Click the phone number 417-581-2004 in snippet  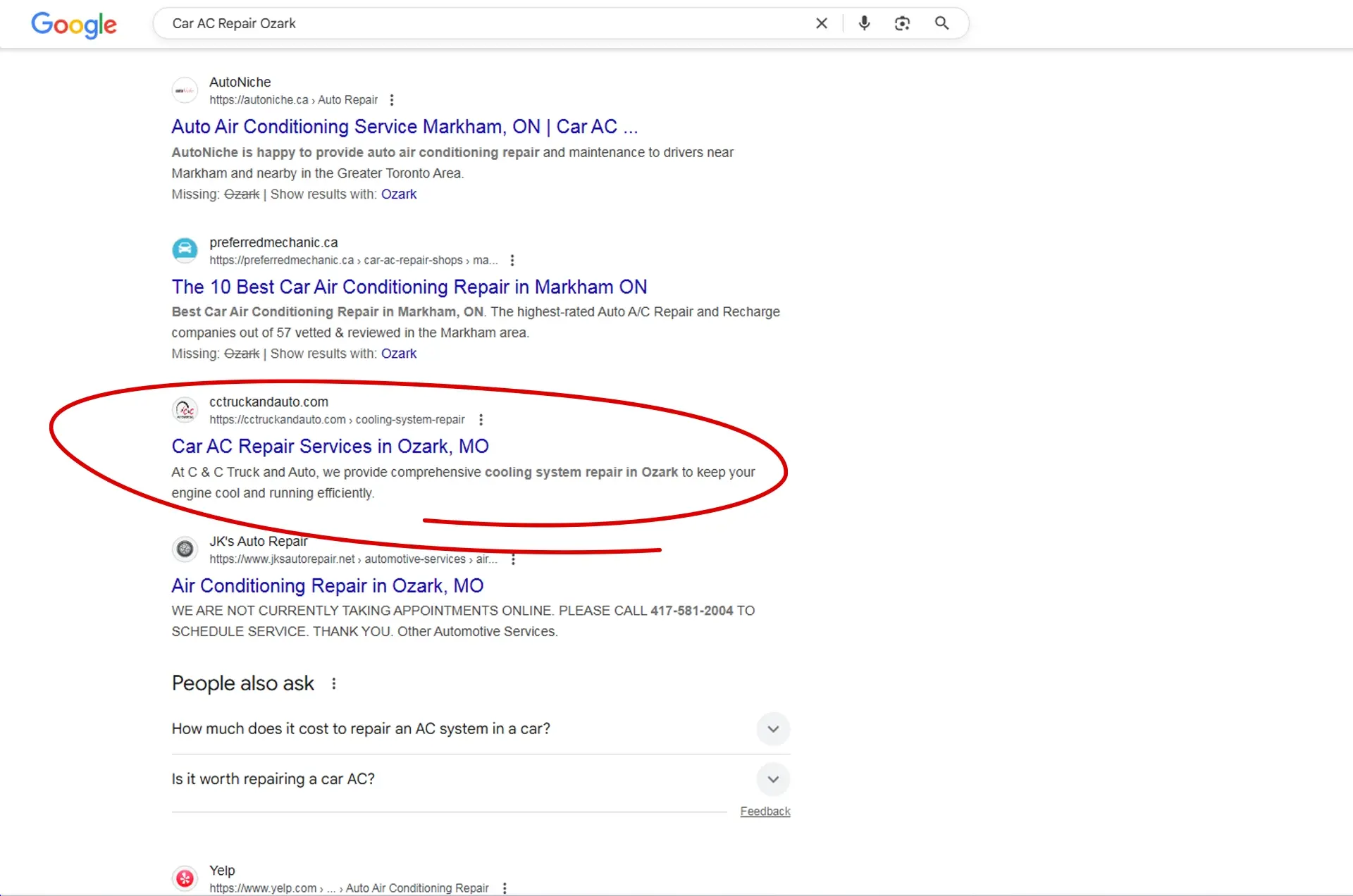pyautogui.click(x=691, y=611)
